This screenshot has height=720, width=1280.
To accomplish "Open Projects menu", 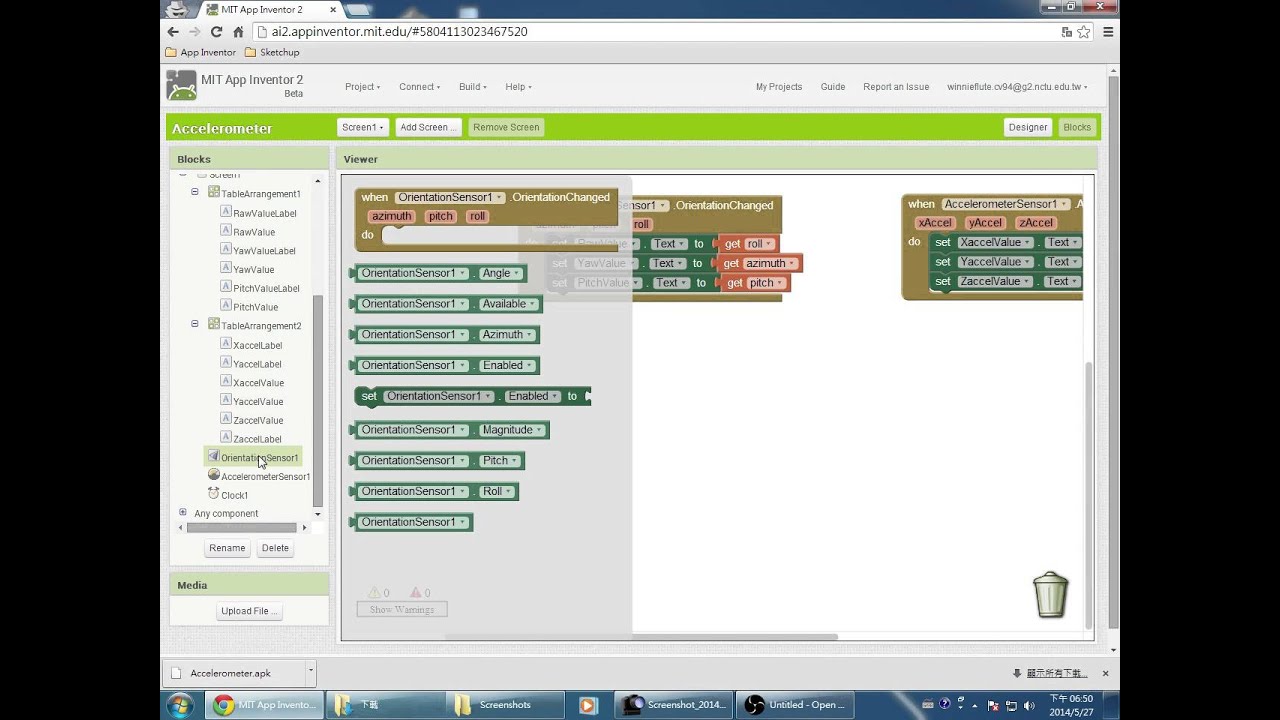I will 363,87.
